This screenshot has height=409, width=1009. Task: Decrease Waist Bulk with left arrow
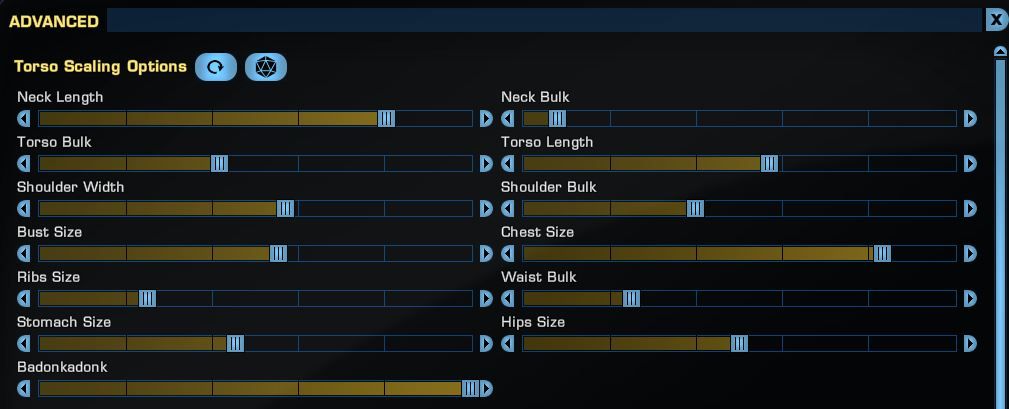[x=508, y=298]
